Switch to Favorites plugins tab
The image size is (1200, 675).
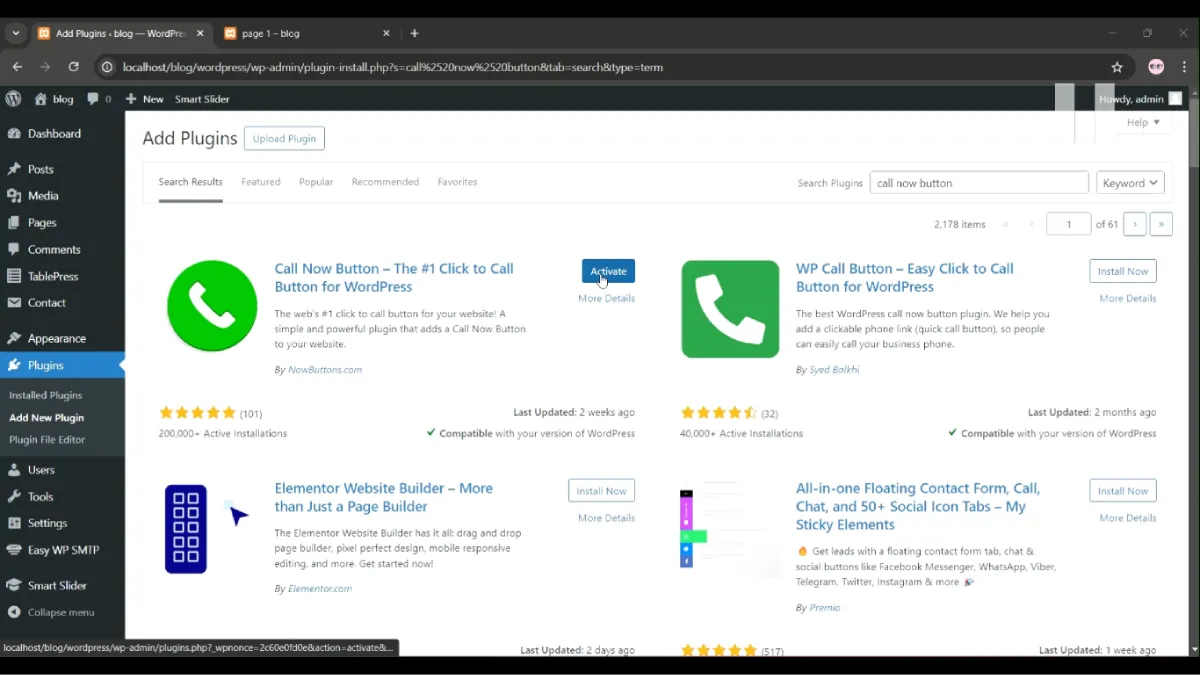coord(457,182)
